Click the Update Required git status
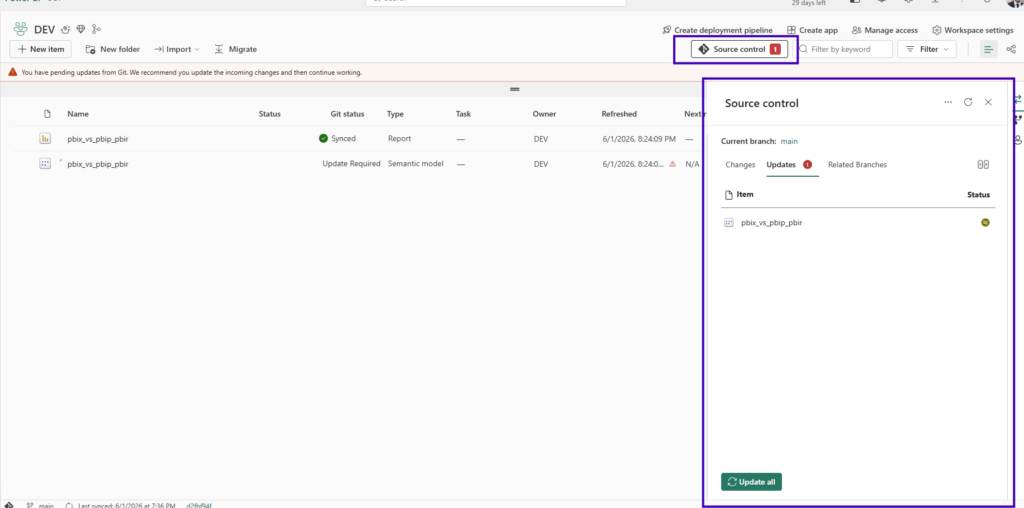This screenshot has height=508, width=1024. coord(351,164)
